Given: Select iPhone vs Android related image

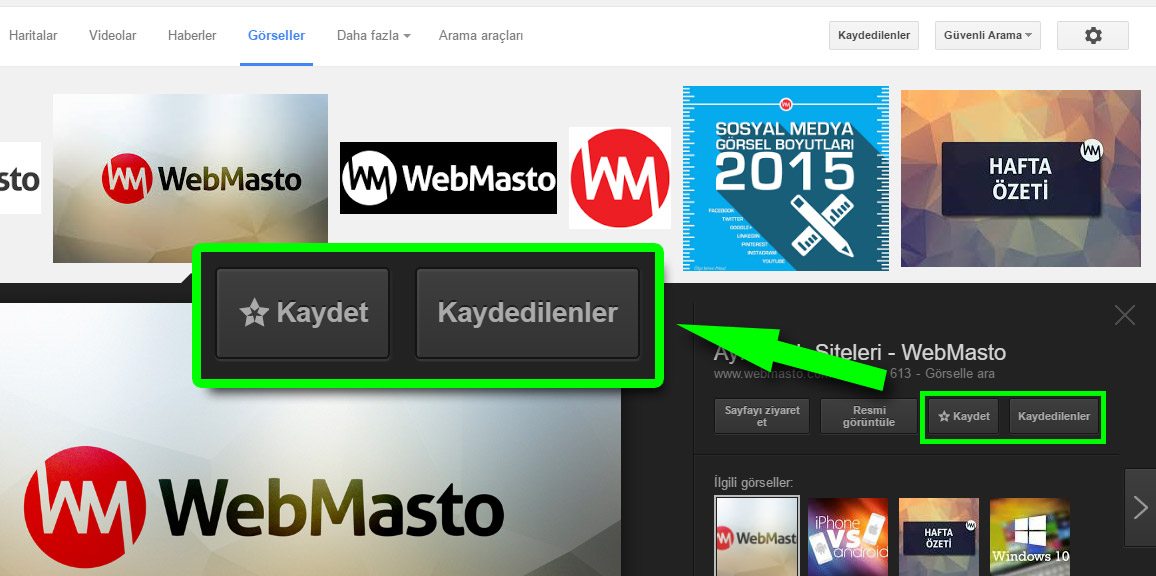Looking at the screenshot, I should coord(848,537).
